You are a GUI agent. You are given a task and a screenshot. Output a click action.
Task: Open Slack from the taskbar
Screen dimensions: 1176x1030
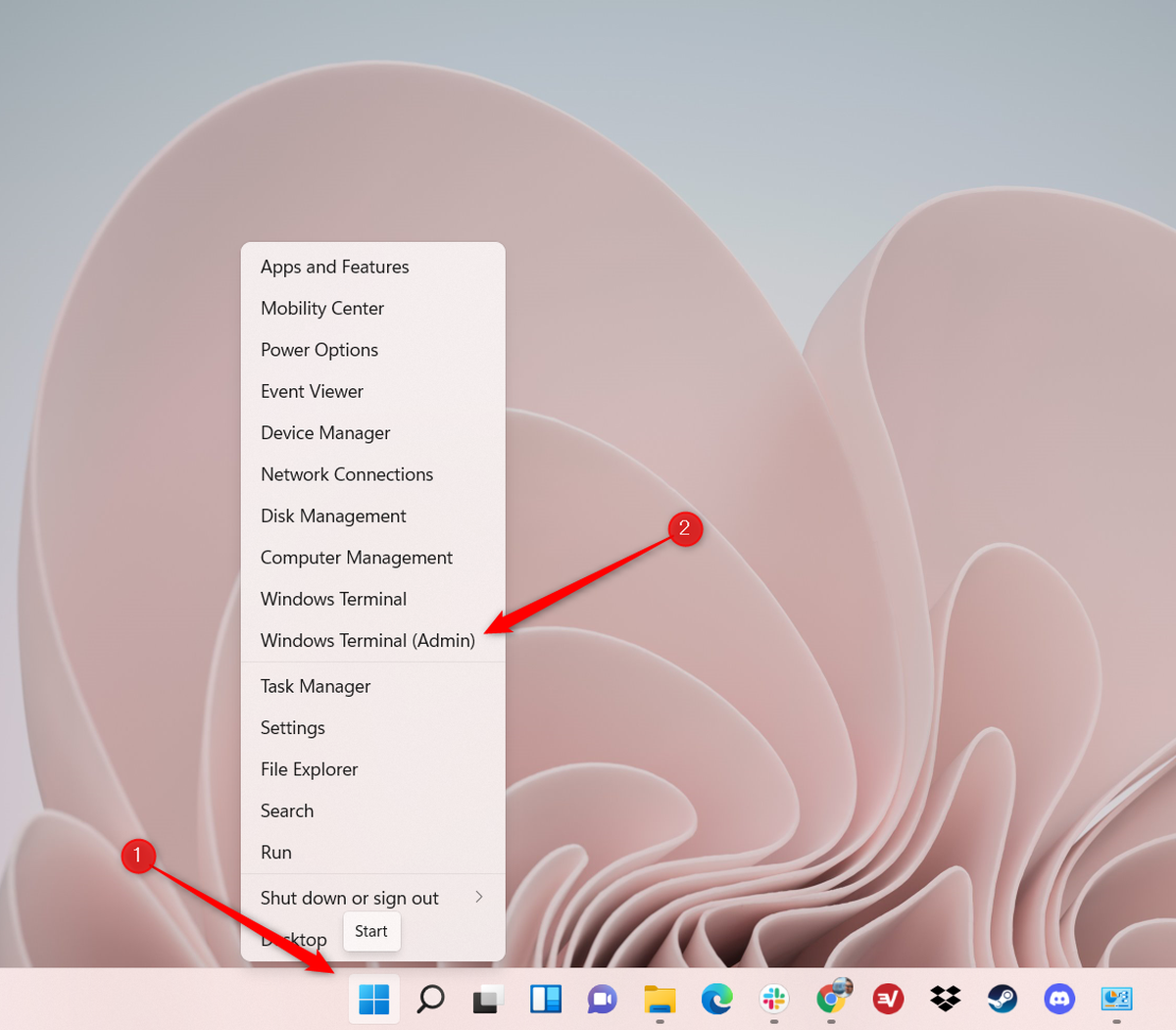coord(774,1000)
